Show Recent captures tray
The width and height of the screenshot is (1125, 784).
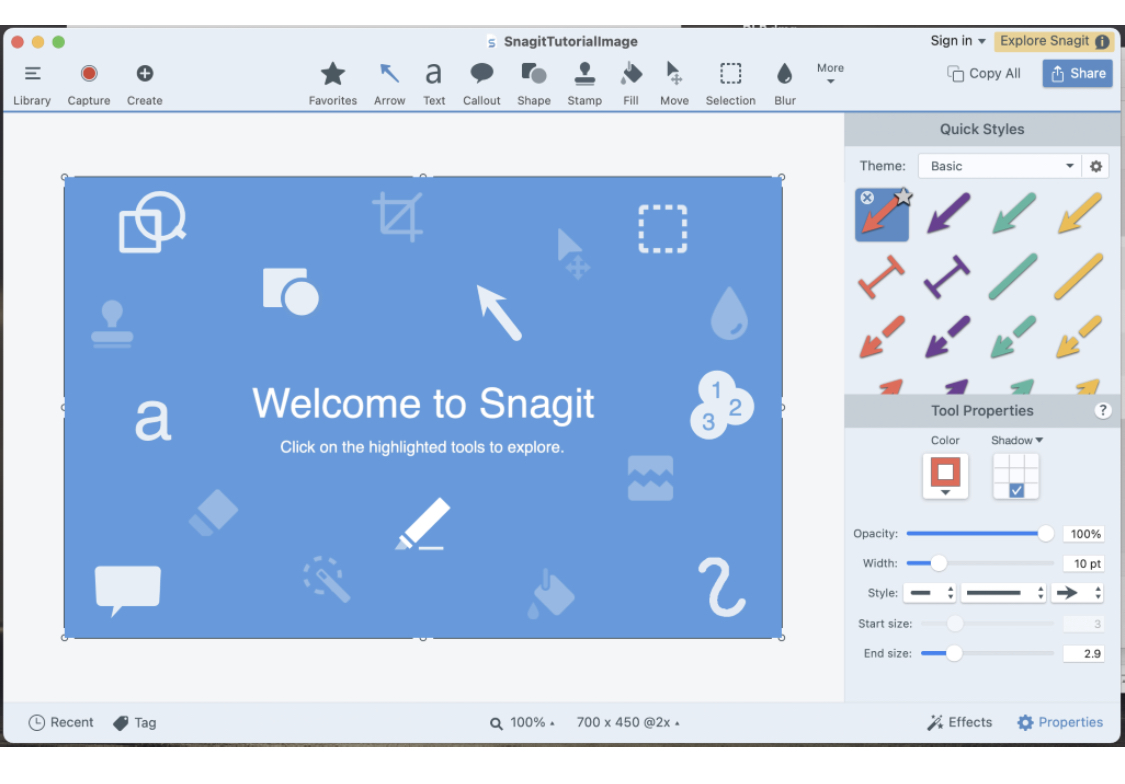(61, 722)
